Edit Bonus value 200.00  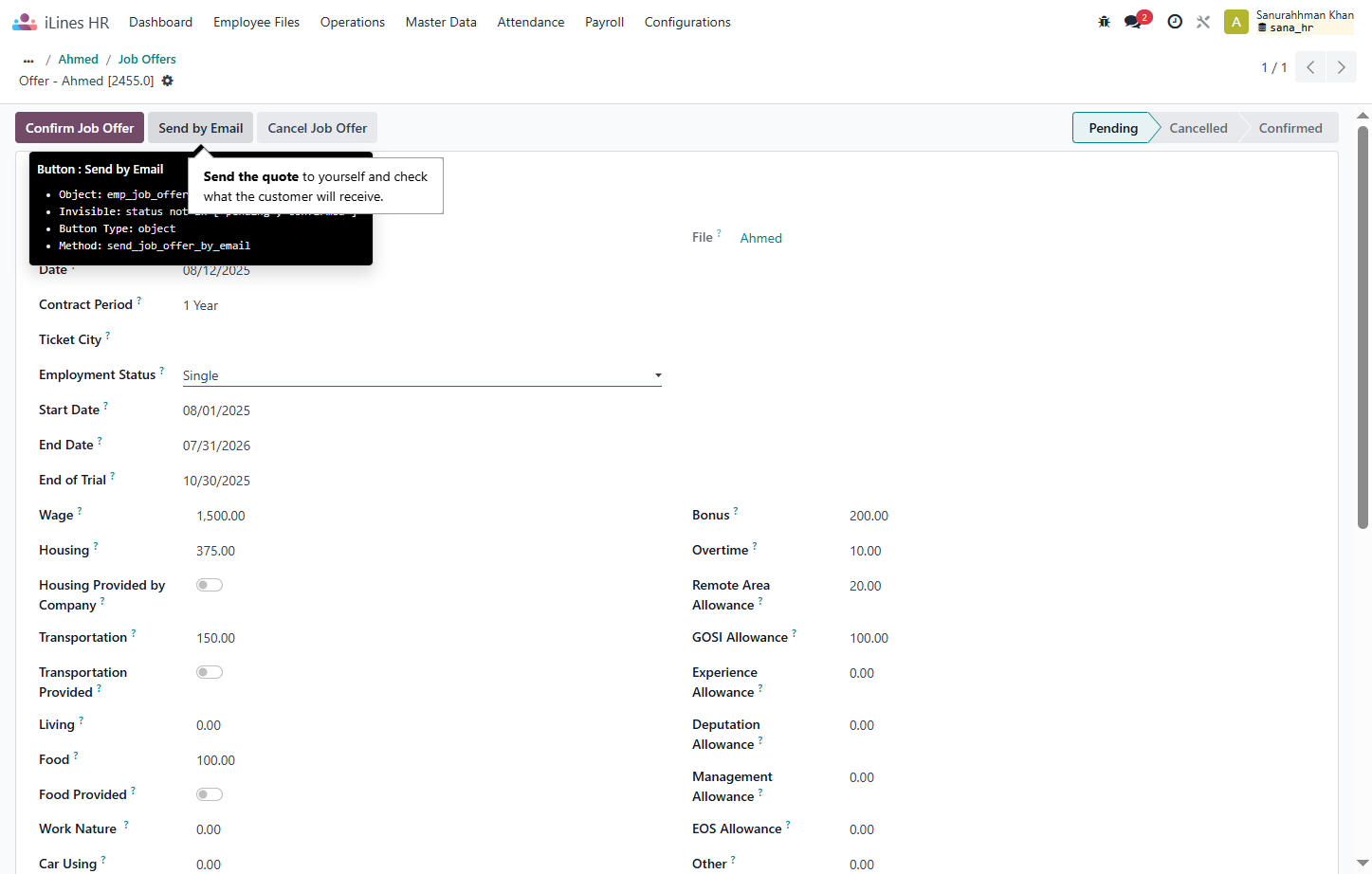(869, 516)
